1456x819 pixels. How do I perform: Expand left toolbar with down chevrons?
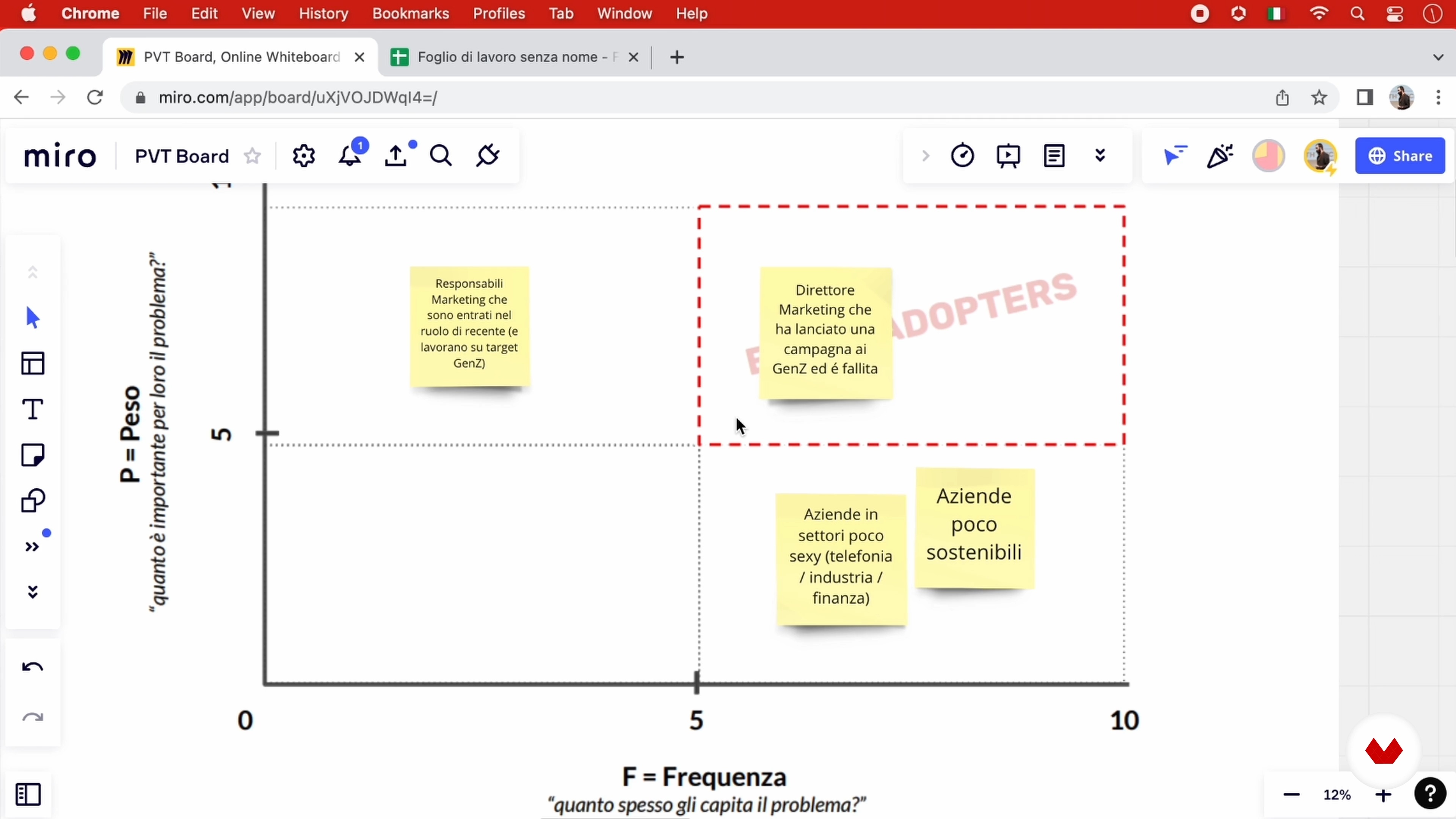pyautogui.click(x=33, y=592)
